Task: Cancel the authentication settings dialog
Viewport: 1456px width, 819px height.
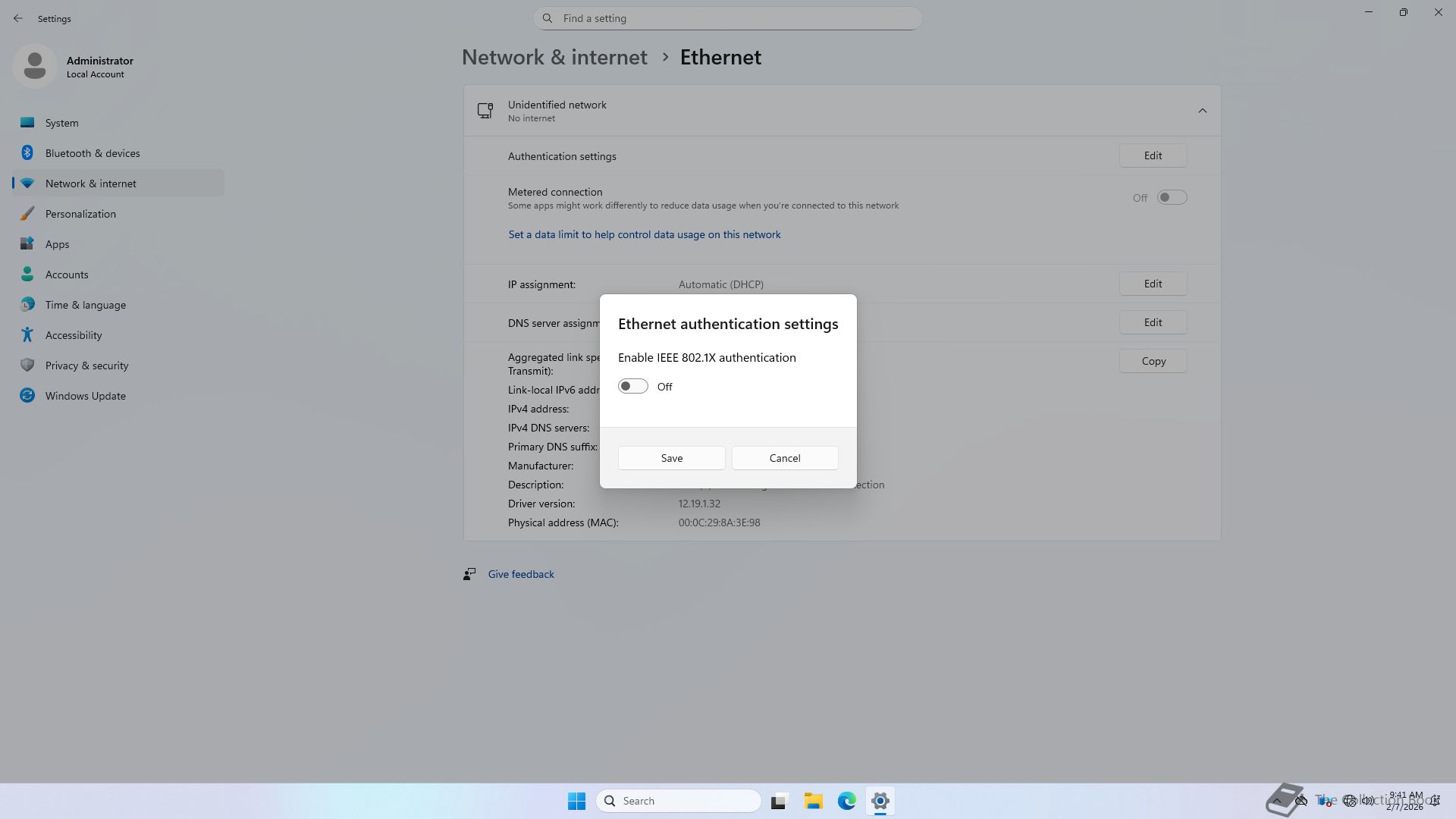Action: click(x=784, y=458)
